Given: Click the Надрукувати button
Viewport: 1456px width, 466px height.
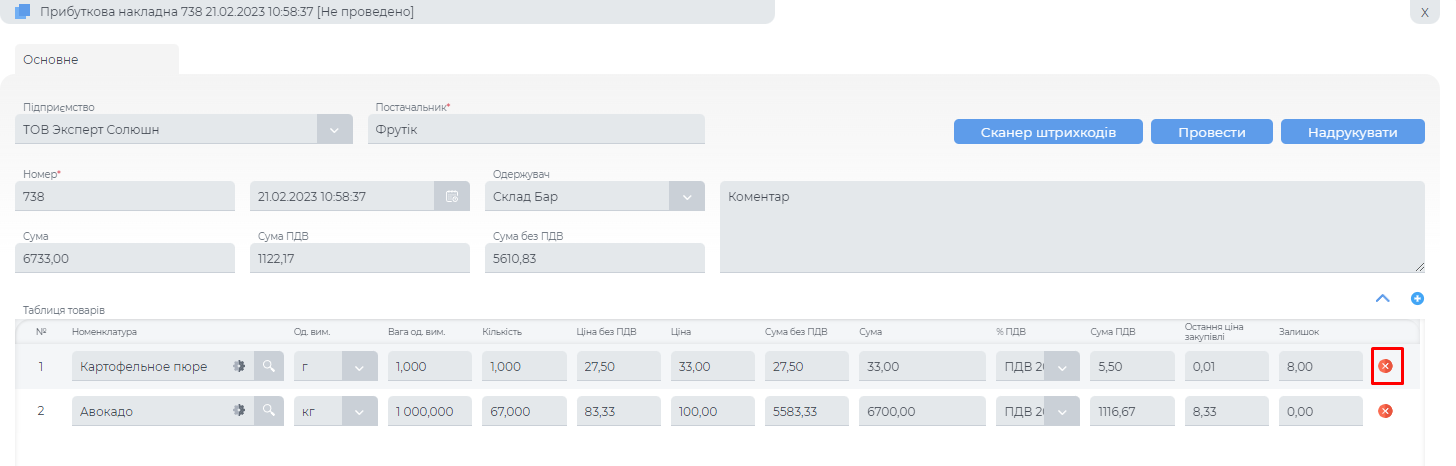Looking at the screenshot, I should (1352, 132).
